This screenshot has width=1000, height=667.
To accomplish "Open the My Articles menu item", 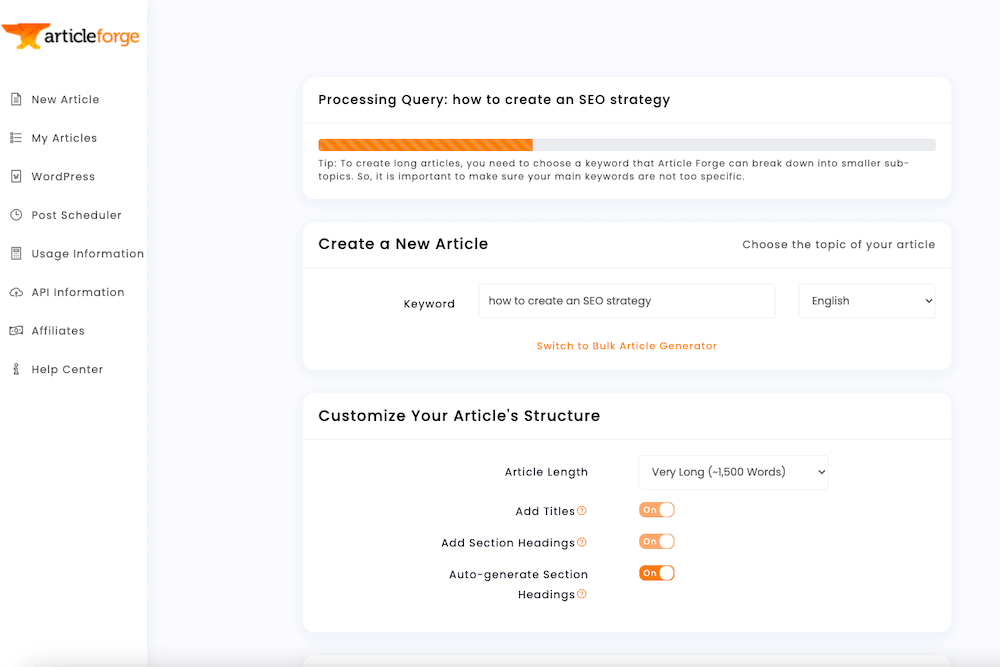I will (x=64, y=138).
